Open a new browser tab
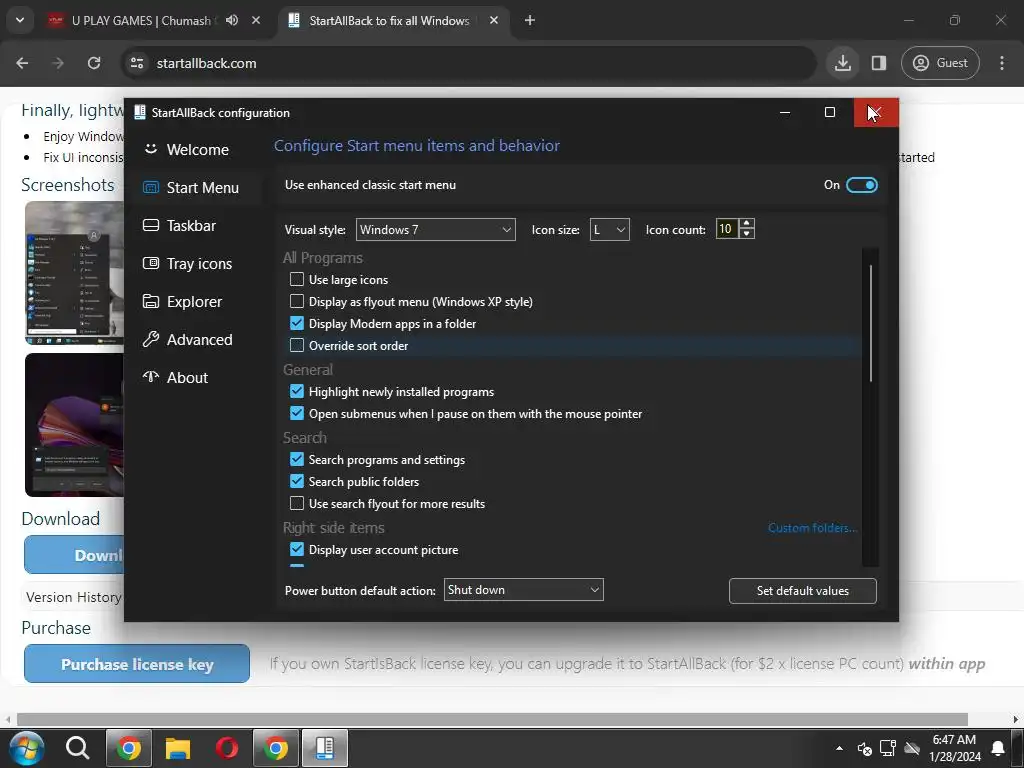Image resolution: width=1024 pixels, height=768 pixels. (x=530, y=20)
